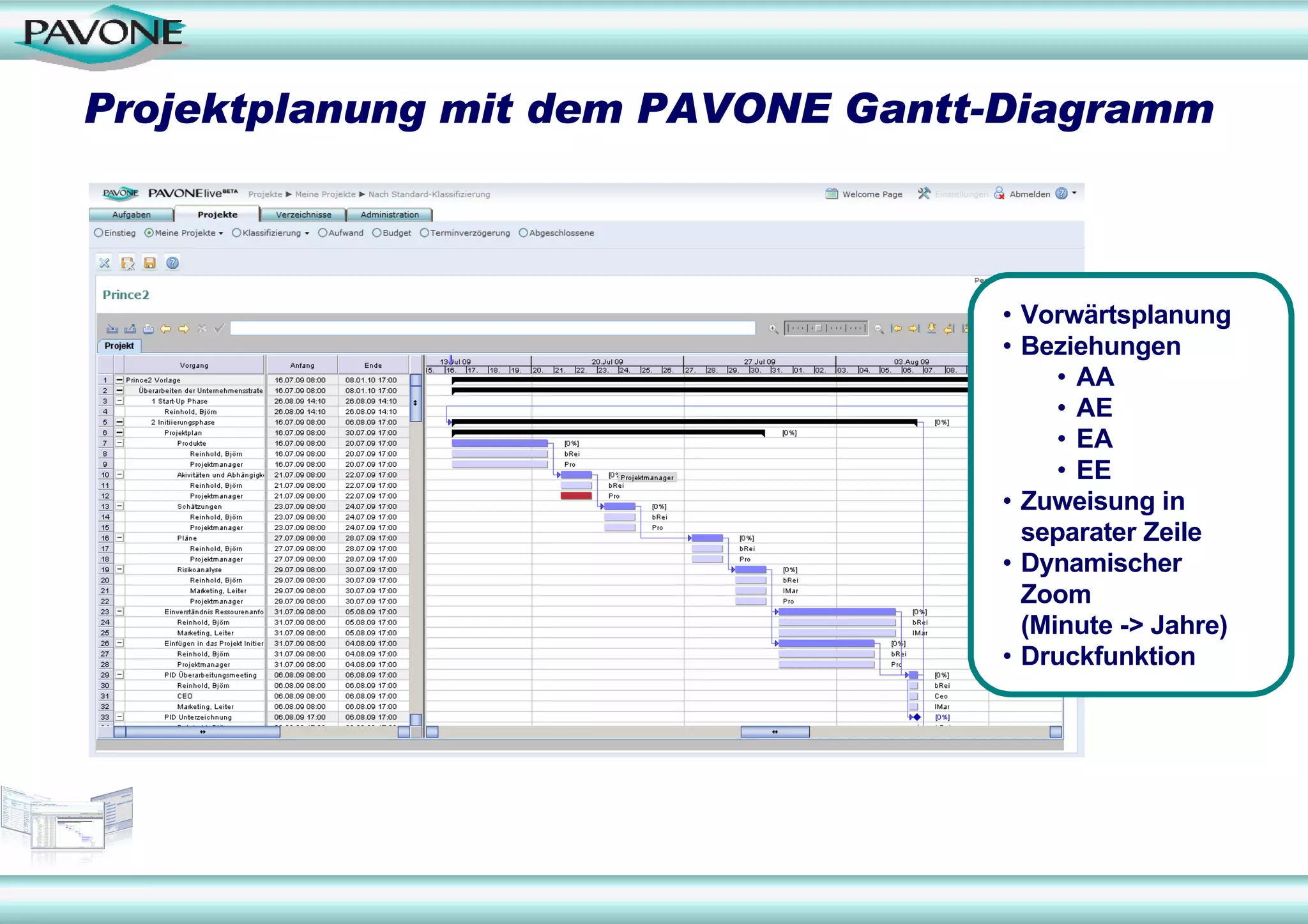1308x924 pixels.
Task: Select the Meine Projekte radio button
Action: 149,233
